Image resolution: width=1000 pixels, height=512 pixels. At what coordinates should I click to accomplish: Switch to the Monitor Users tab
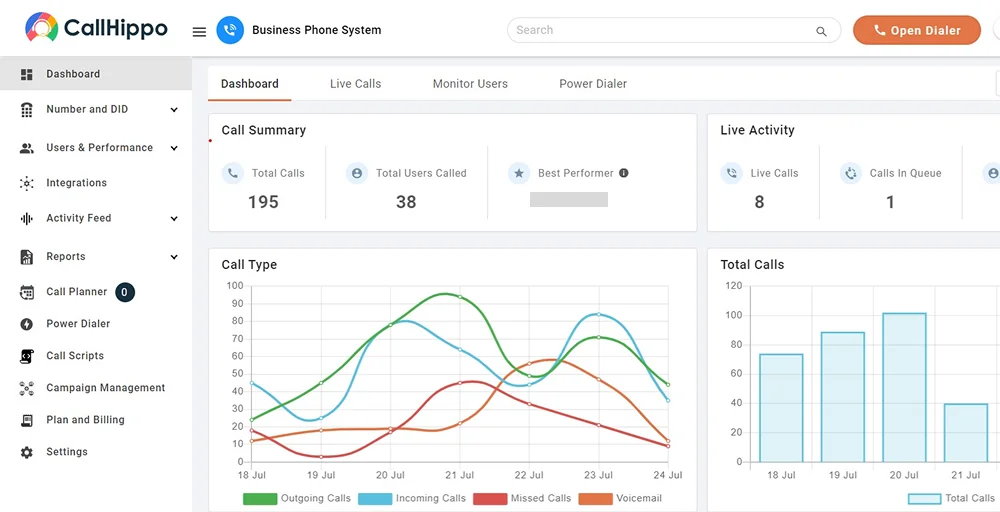coord(470,84)
